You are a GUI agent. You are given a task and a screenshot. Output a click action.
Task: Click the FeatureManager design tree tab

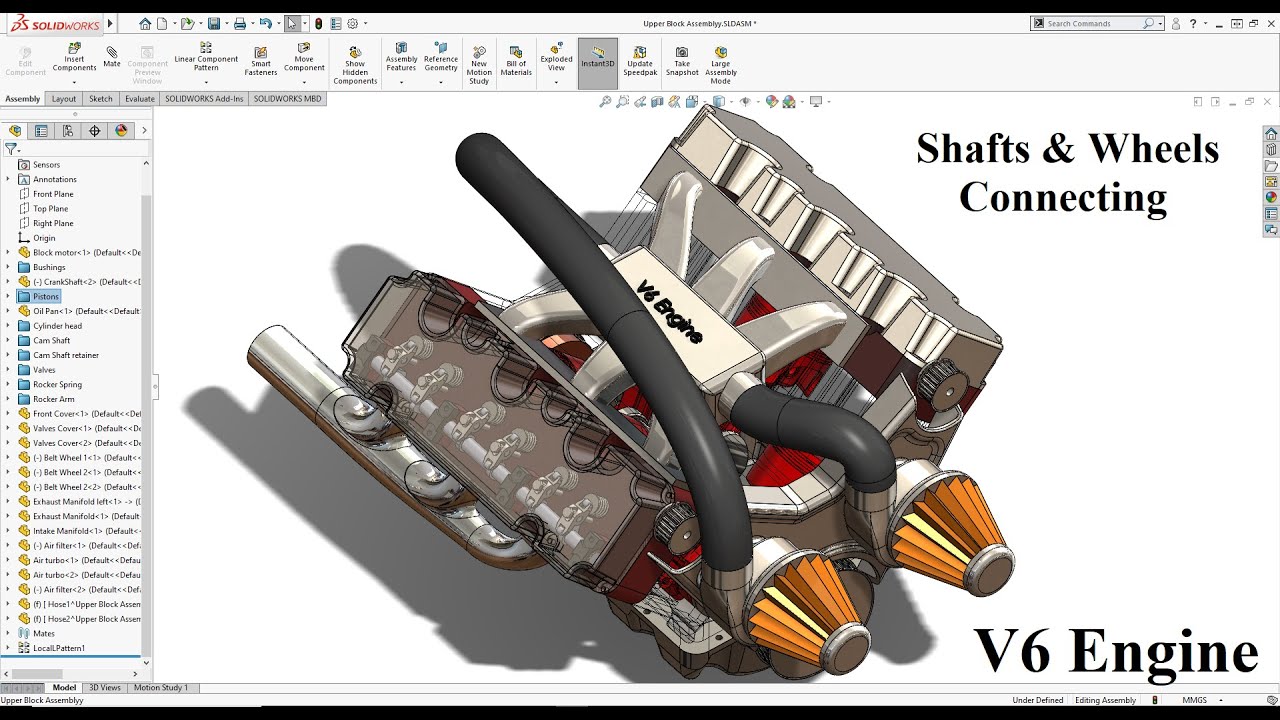tap(15, 131)
